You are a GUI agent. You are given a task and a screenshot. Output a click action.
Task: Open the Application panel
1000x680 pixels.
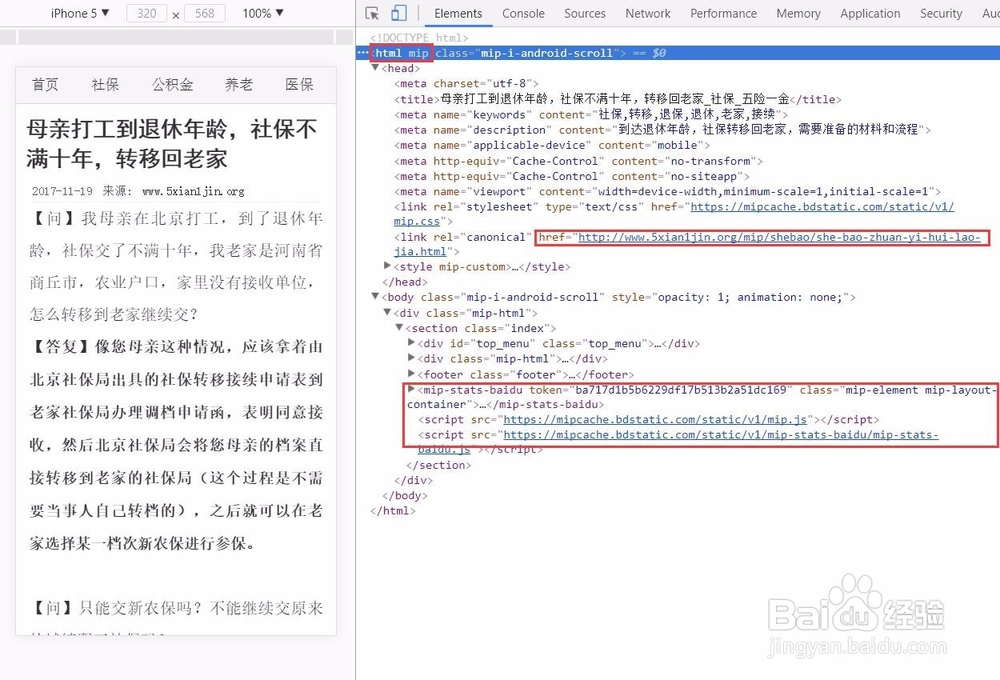pos(870,14)
